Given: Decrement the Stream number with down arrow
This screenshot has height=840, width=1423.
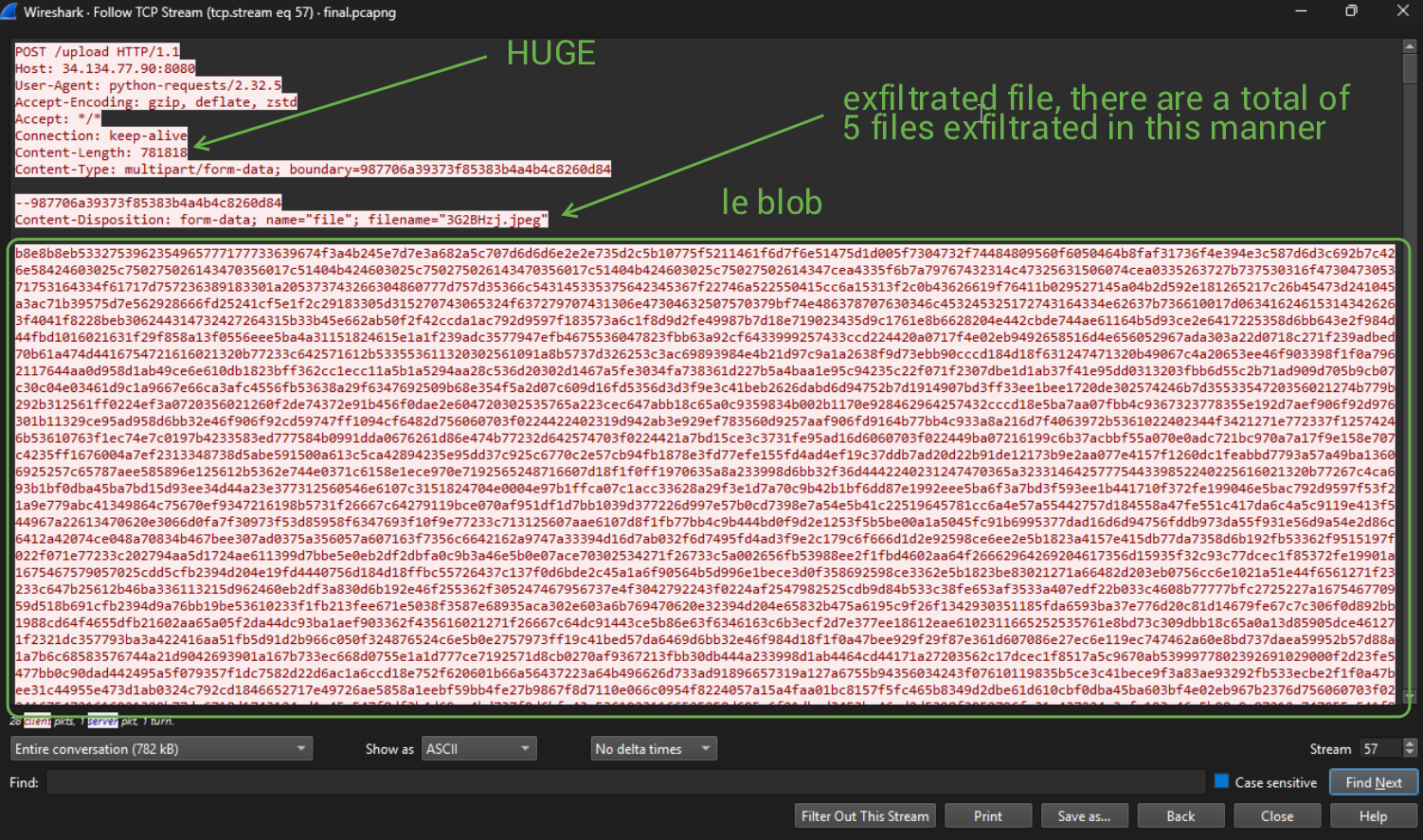Looking at the screenshot, I should tap(1410, 754).
